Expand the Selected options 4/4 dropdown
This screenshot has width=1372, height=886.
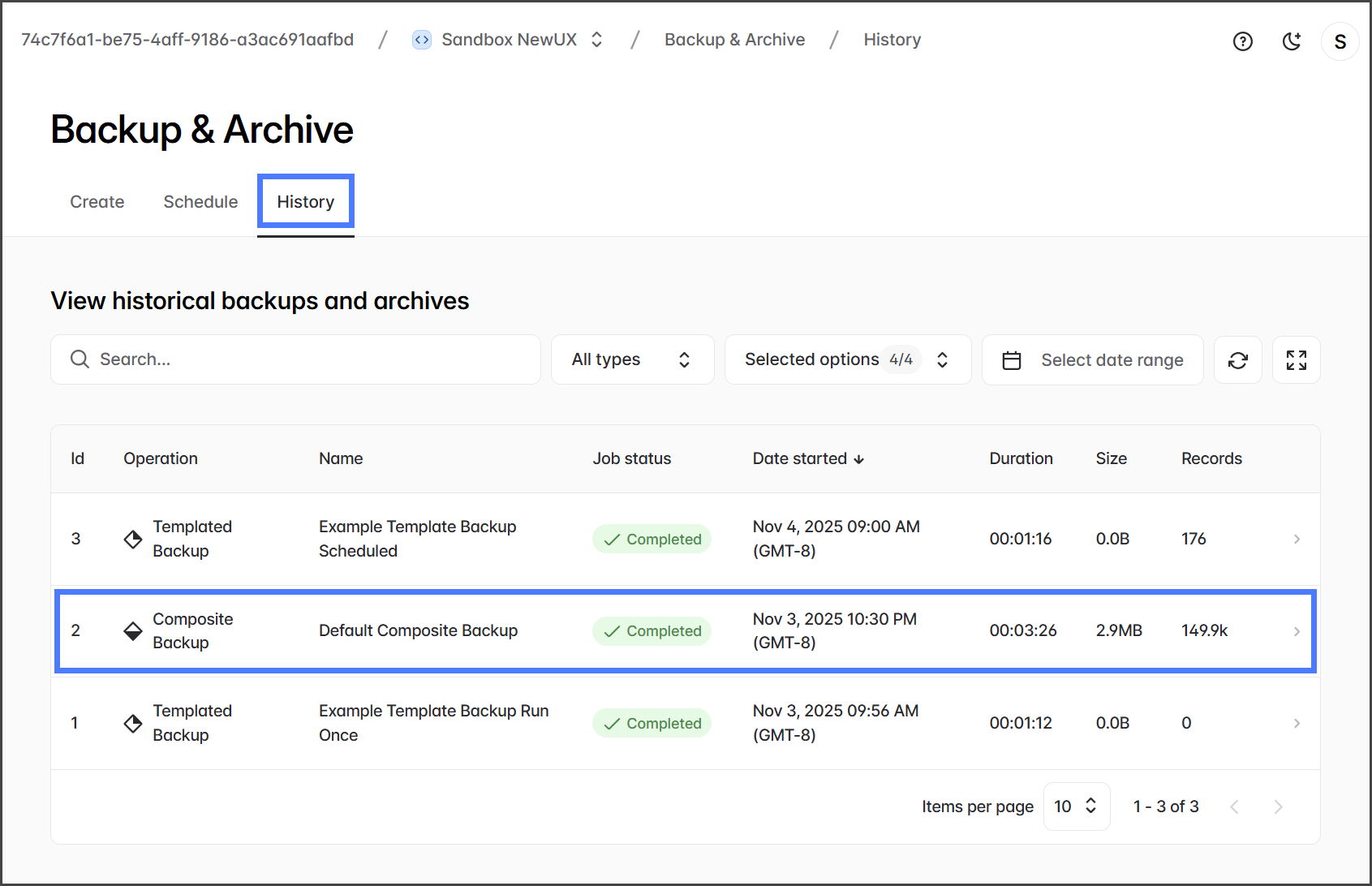(847, 359)
